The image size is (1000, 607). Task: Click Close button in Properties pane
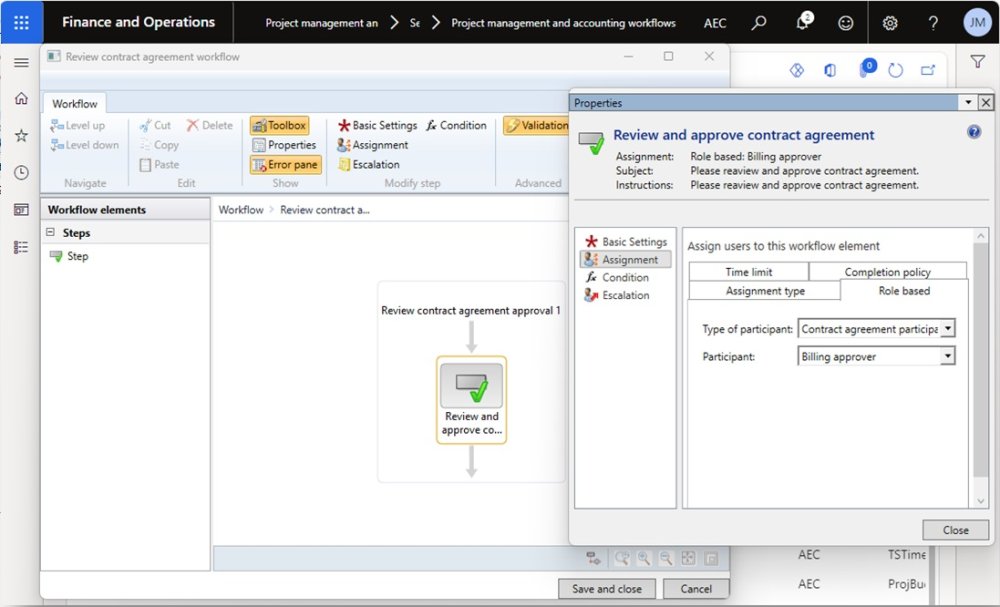coord(955,530)
